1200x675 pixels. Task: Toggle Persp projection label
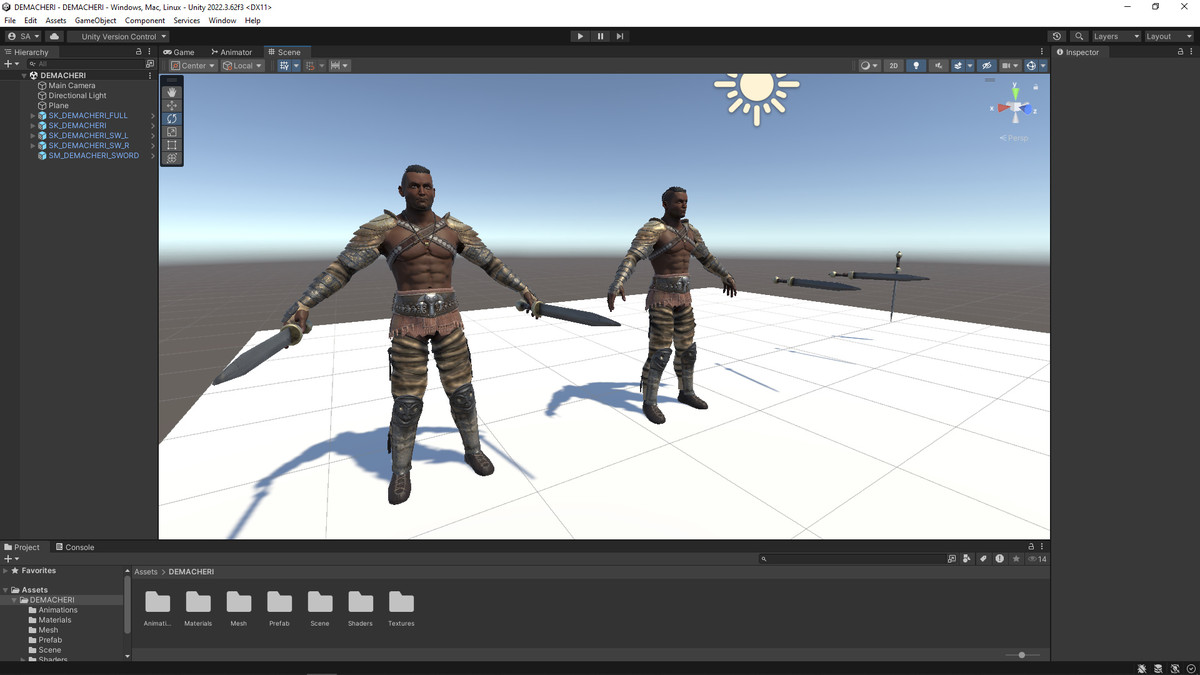click(x=1014, y=138)
